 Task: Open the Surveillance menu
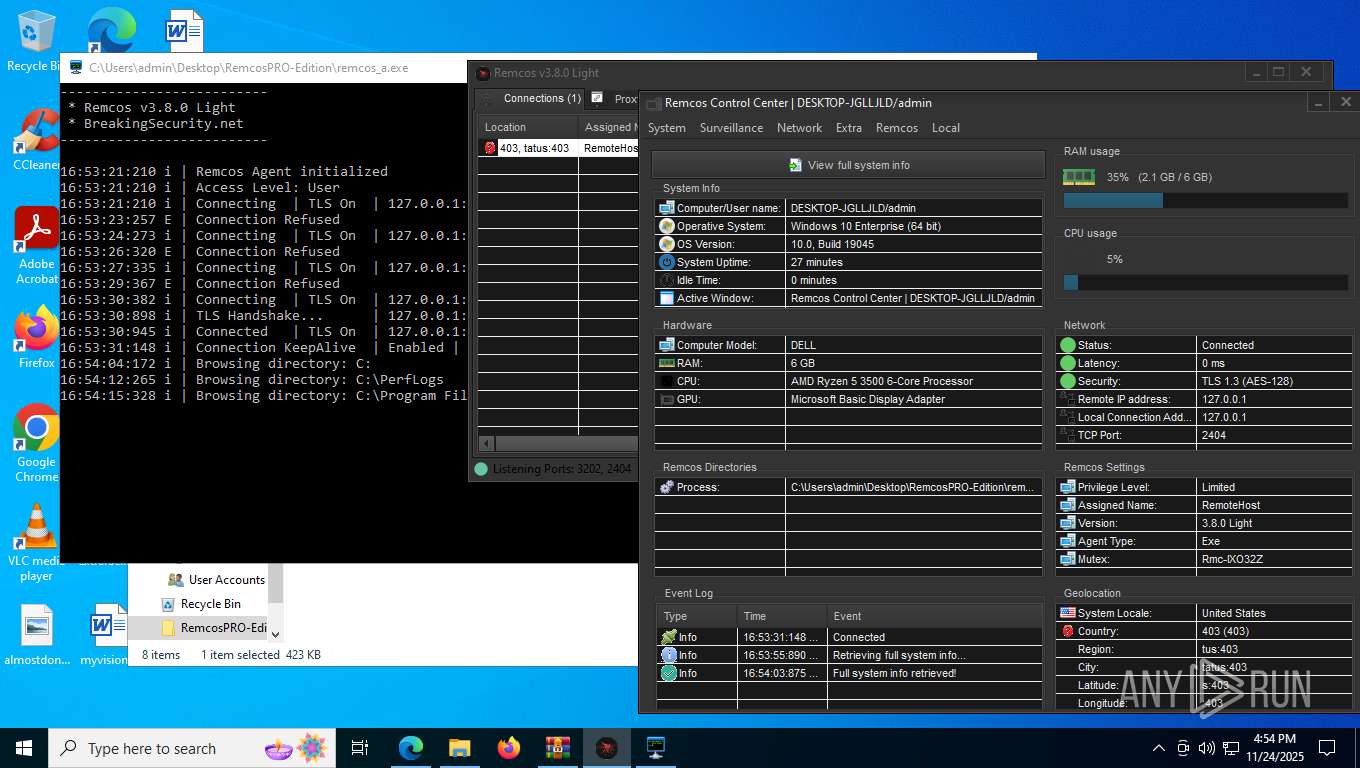click(731, 128)
